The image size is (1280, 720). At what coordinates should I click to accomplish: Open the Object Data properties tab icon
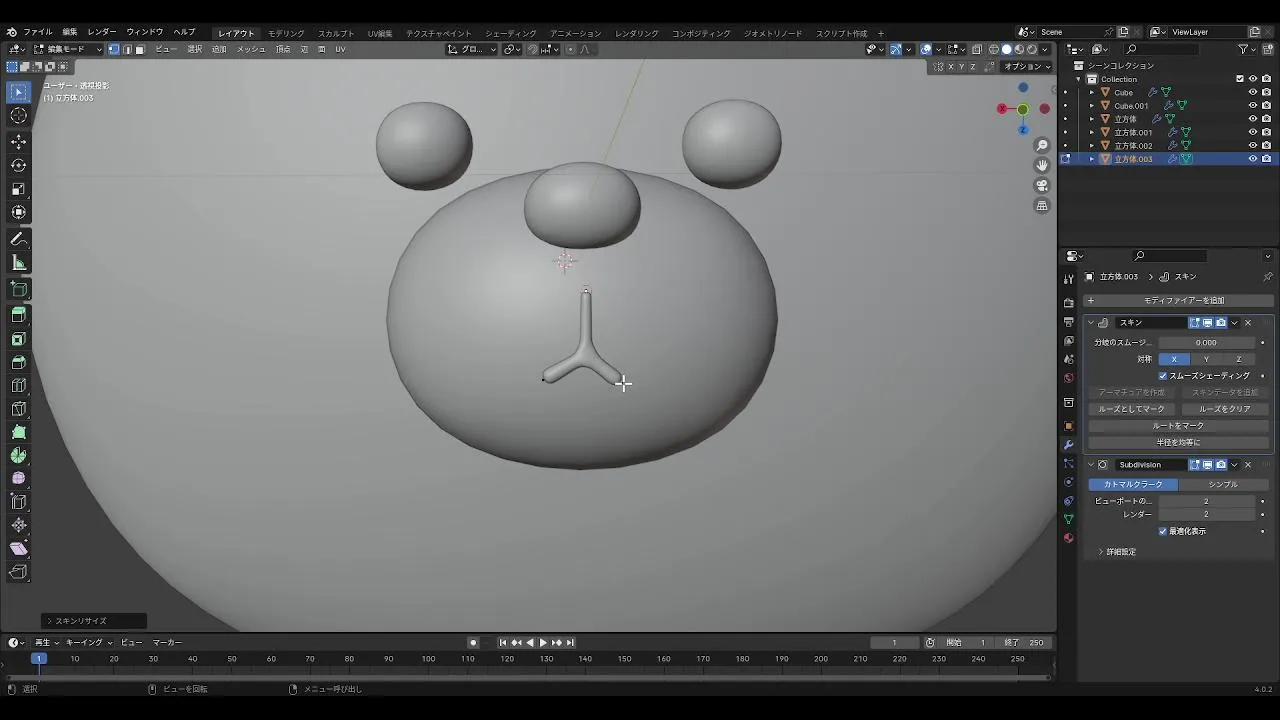pos(1069,520)
